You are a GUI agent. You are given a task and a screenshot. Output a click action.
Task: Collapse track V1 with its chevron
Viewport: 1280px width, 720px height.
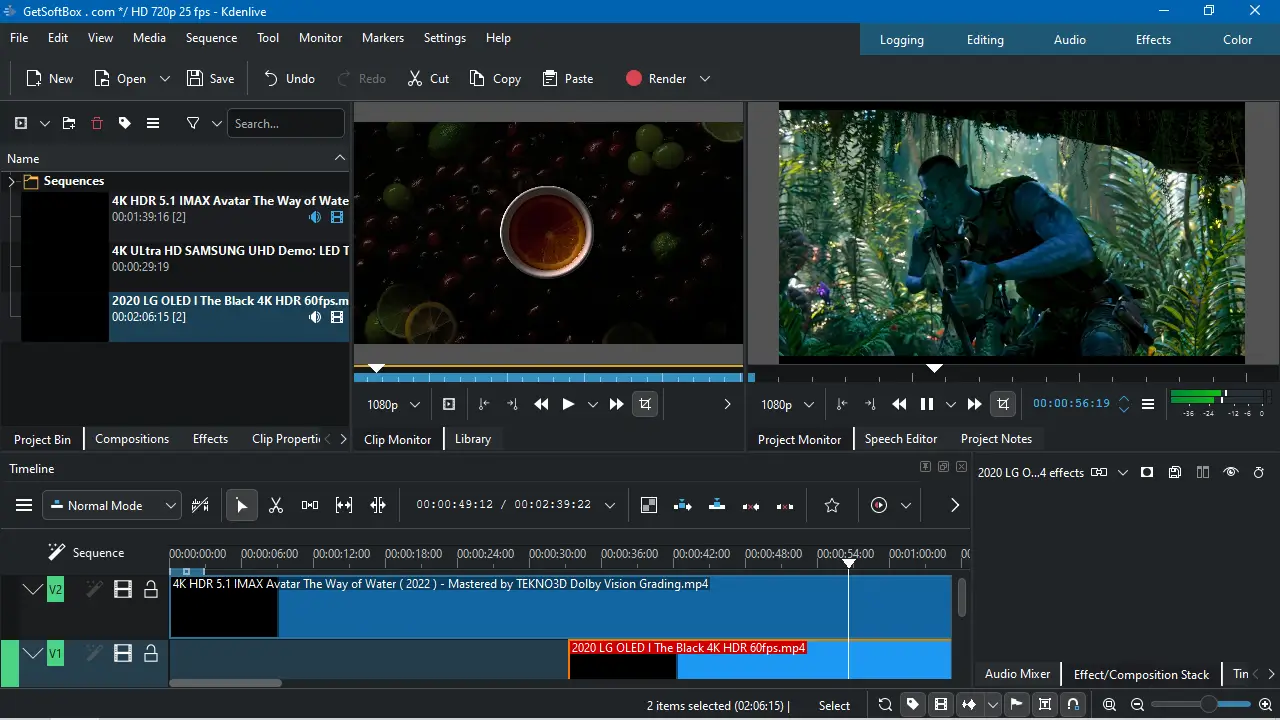(33, 654)
